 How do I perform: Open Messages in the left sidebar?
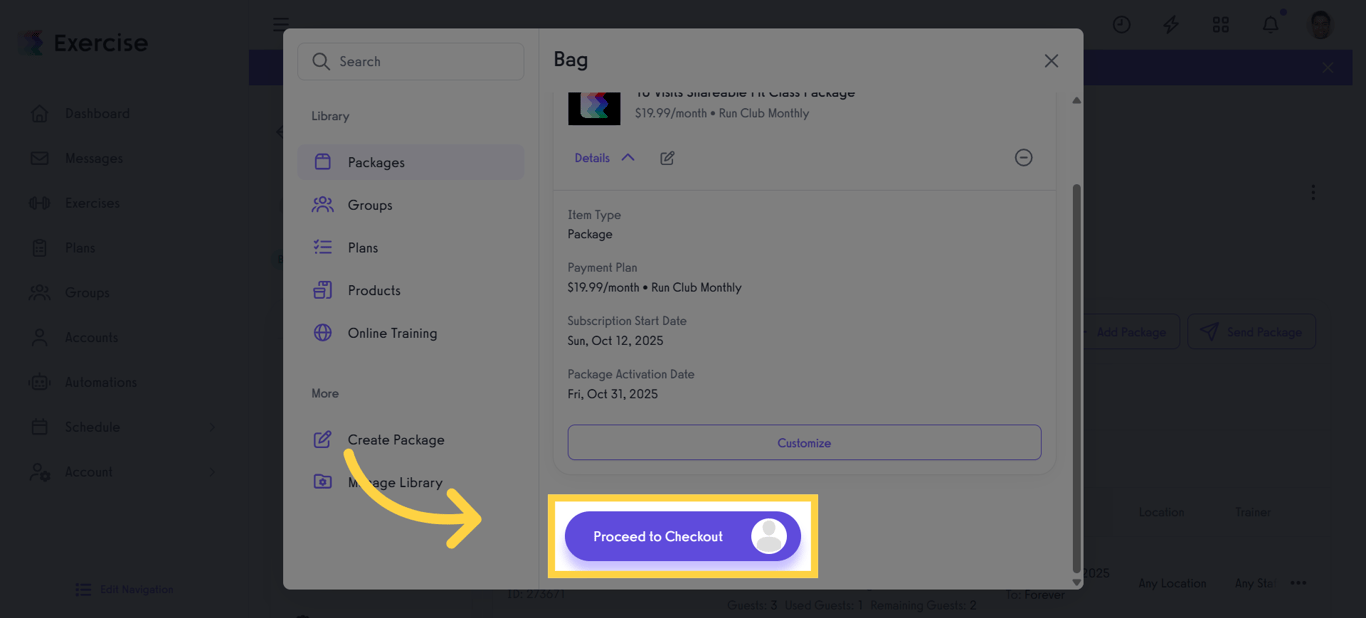coord(93,158)
